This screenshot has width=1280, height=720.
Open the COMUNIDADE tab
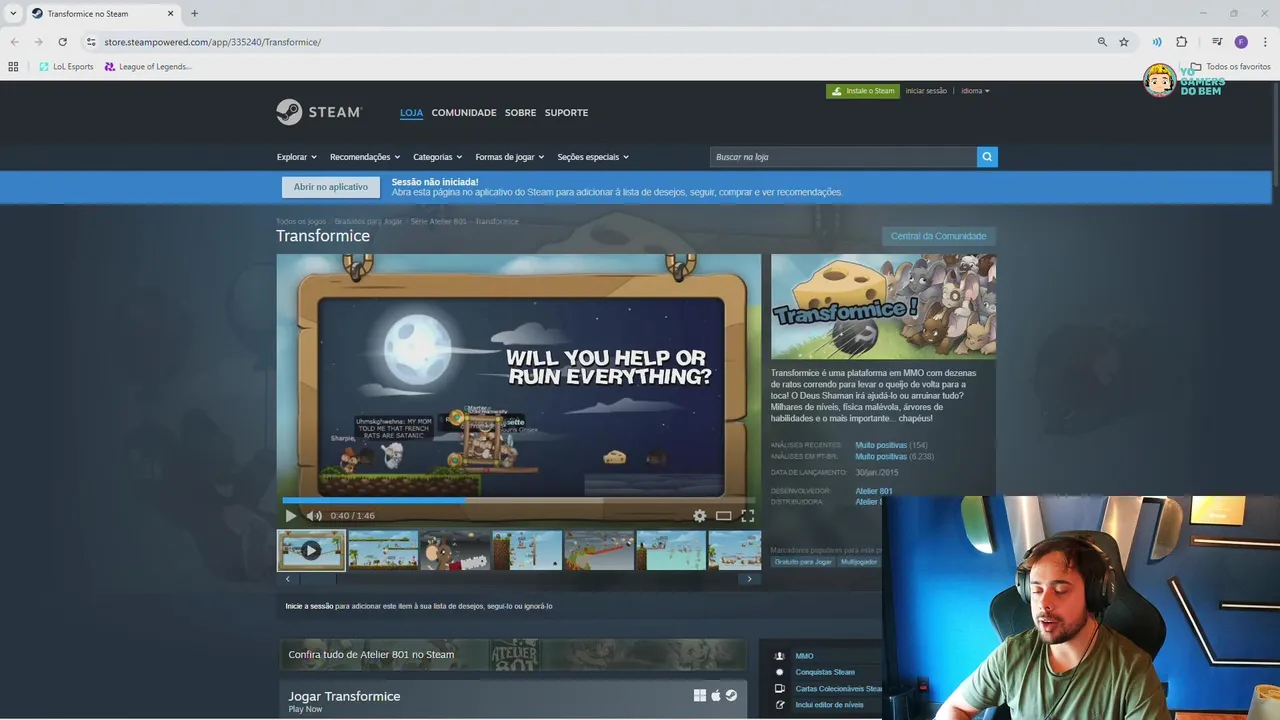[464, 113]
